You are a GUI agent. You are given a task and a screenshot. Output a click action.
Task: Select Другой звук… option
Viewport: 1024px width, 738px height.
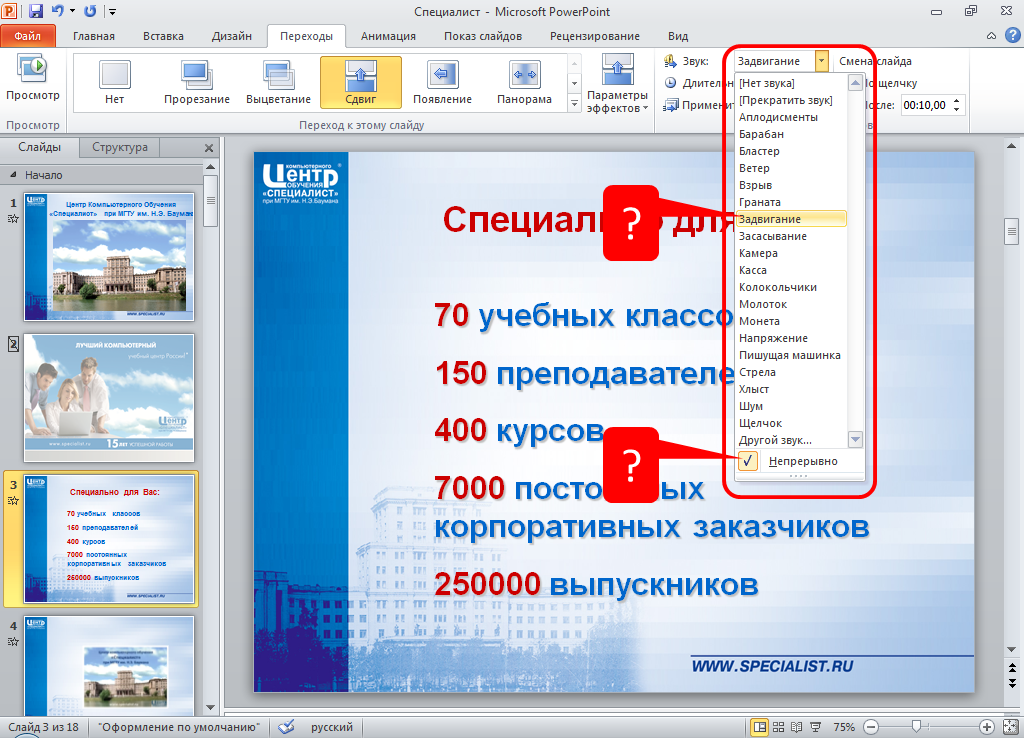coord(775,440)
